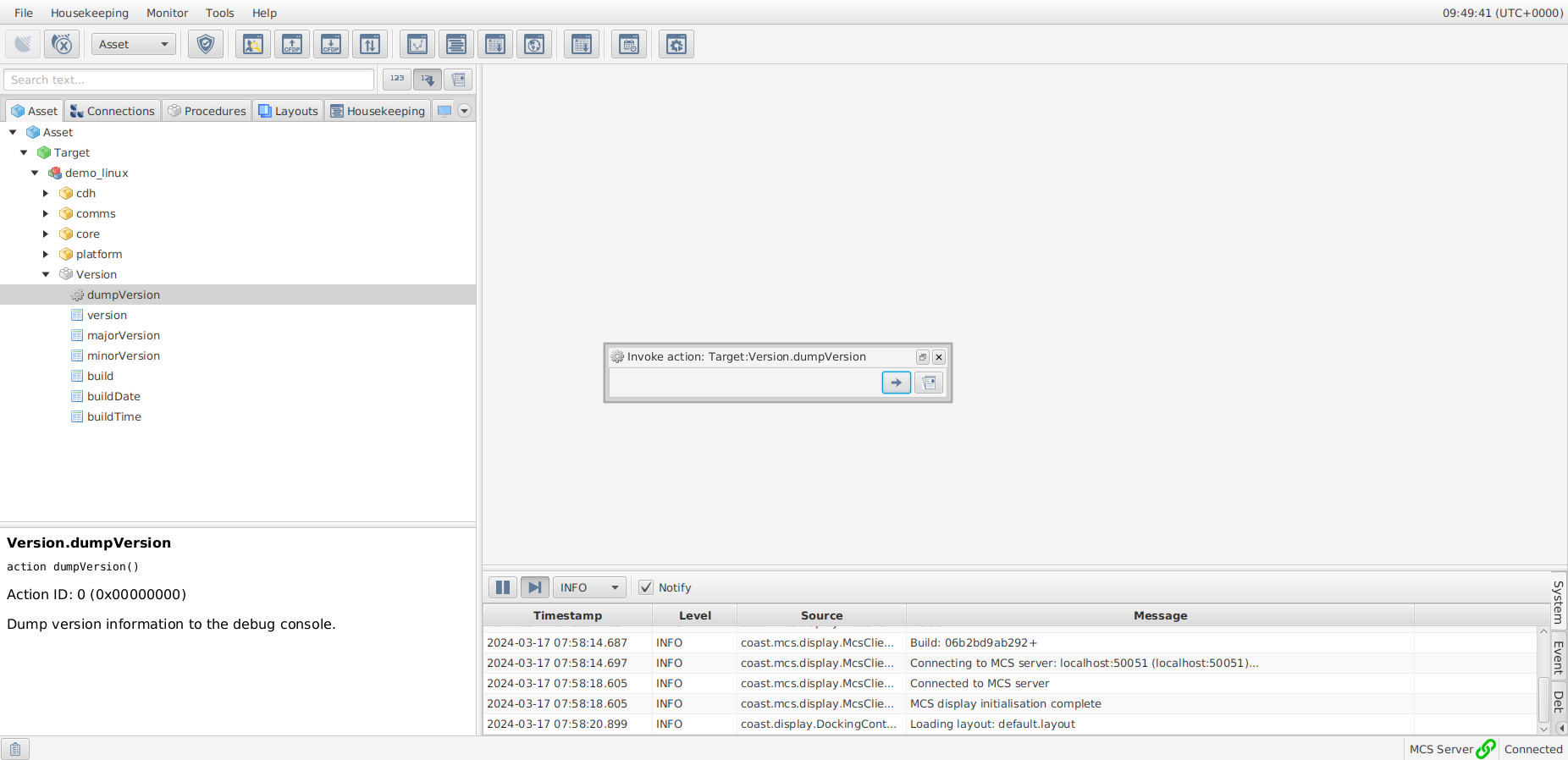
Task: Focus the Search text field
Action: point(189,80)
